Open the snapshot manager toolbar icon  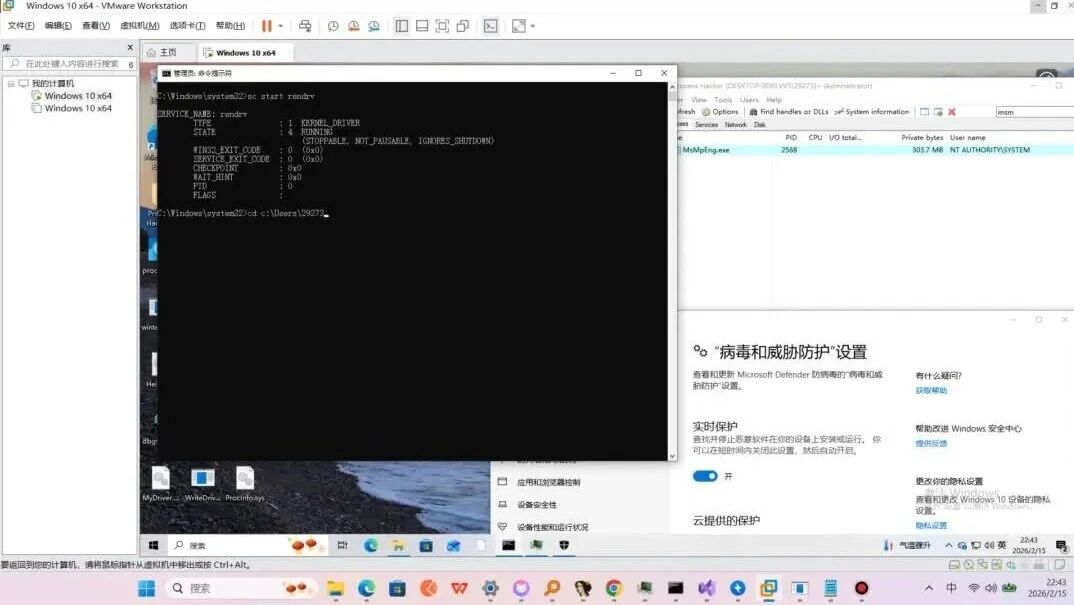point(374,26)
